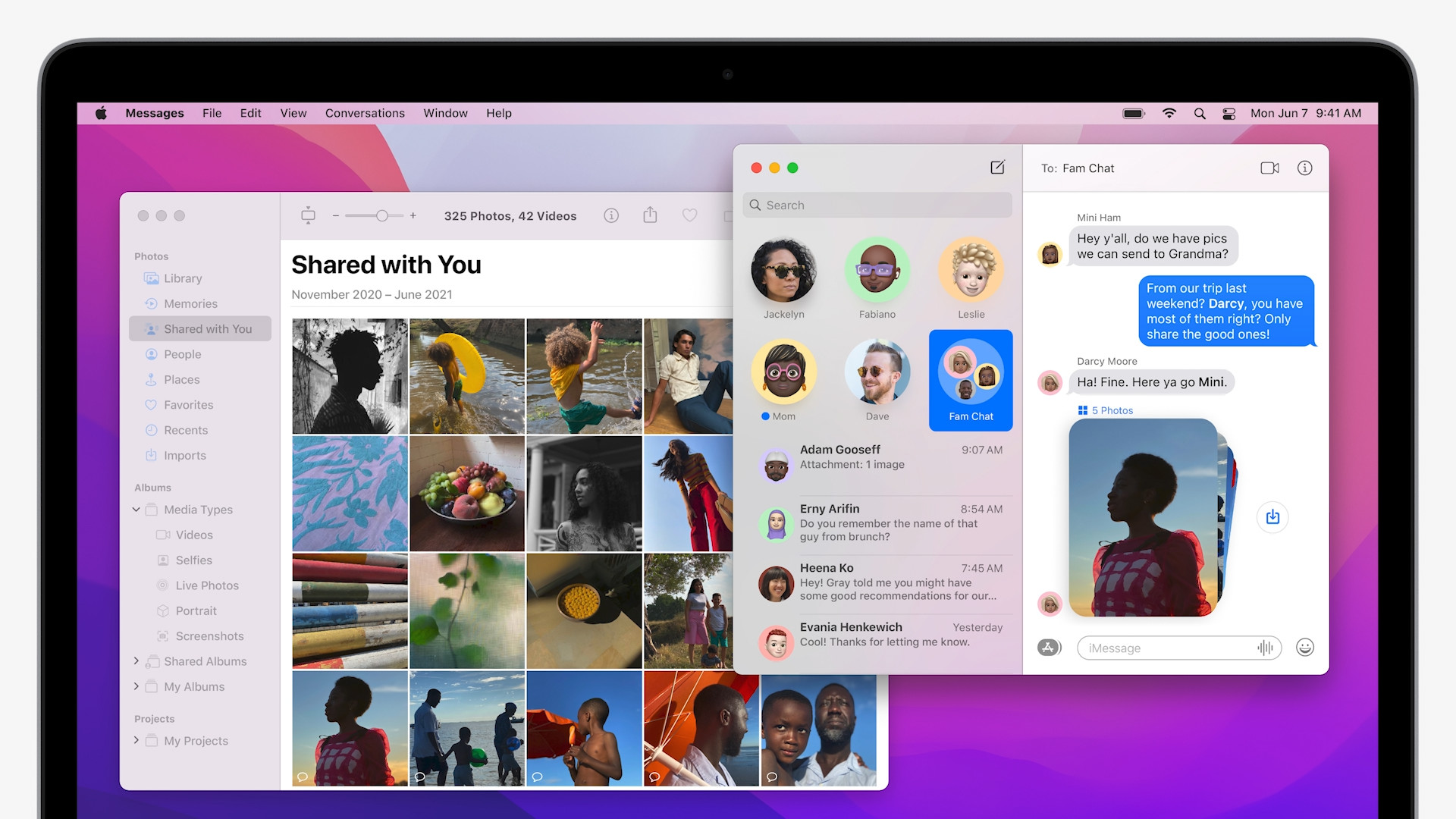
Task: Adjust the Photos thumbnail zoom slider
Action: coord(381,216)
